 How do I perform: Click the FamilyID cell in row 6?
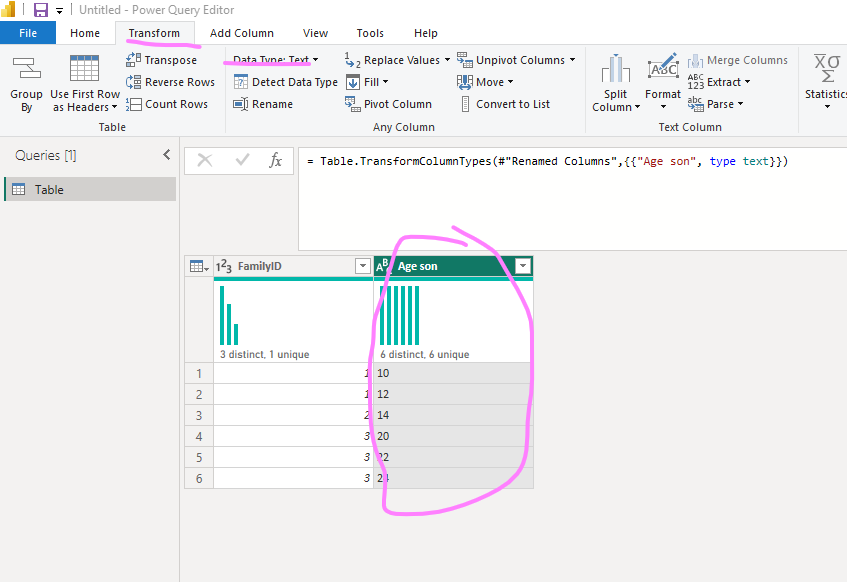[x=294, y=478]
